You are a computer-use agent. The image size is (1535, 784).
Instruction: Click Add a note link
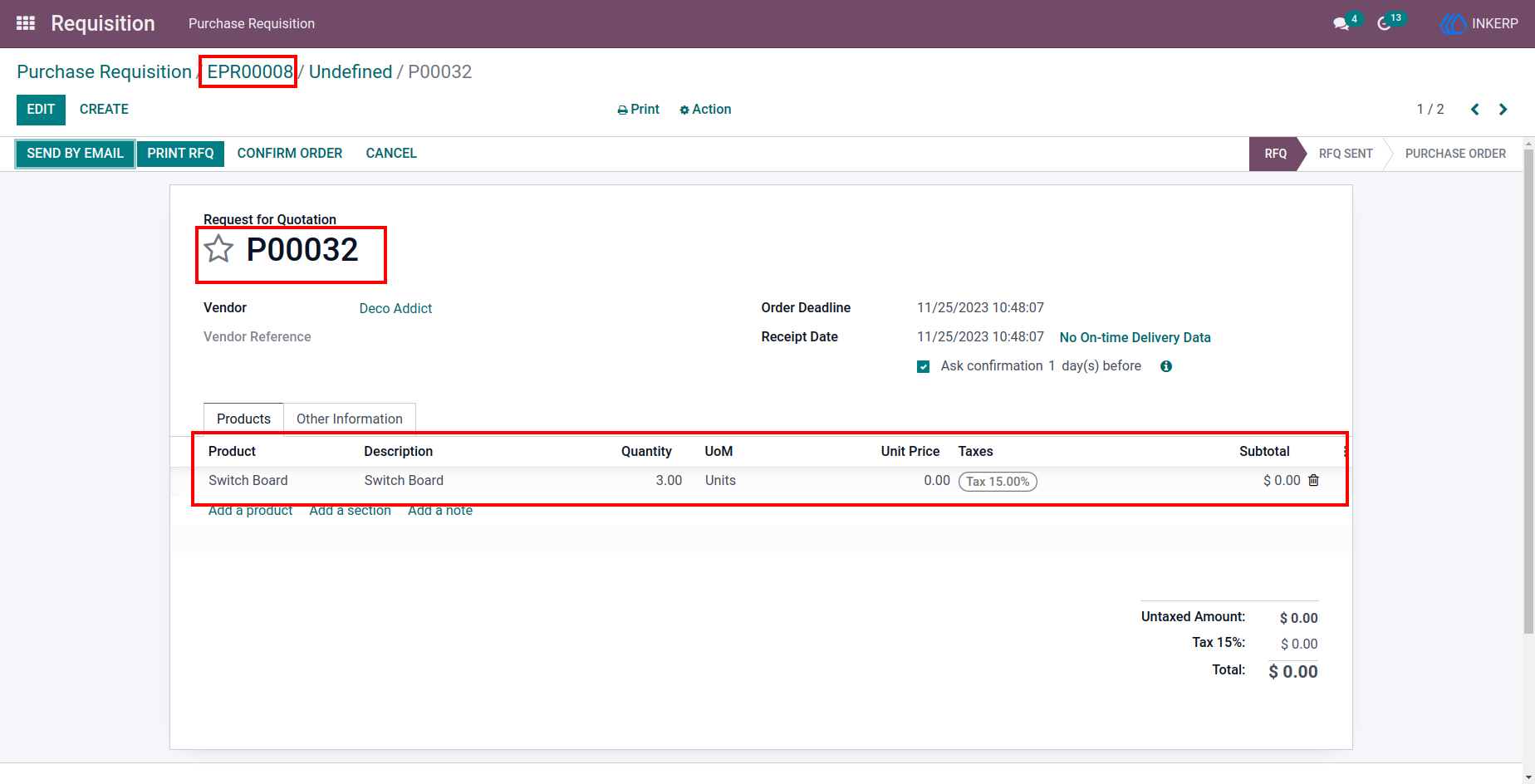coord(440,510)
